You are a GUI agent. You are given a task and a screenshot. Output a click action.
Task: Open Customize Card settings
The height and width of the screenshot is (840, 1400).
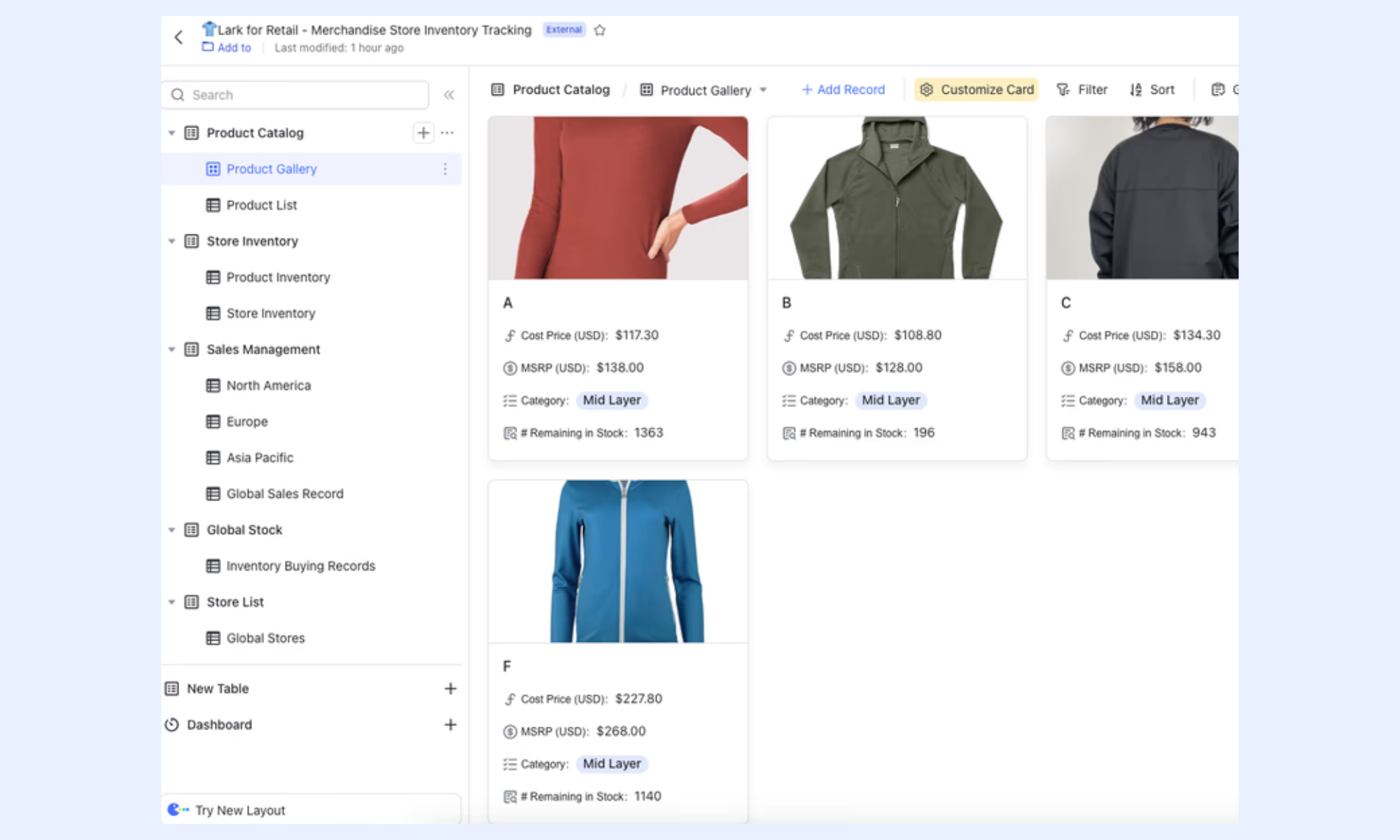pos(976,90)
